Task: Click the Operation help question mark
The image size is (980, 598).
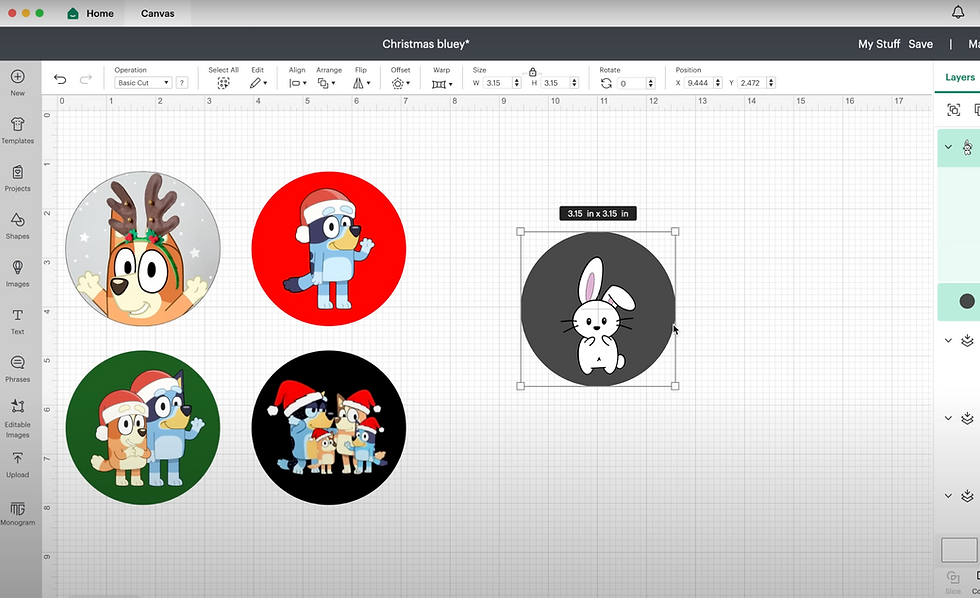Action: pyautogui.click(x=182, y=82)
